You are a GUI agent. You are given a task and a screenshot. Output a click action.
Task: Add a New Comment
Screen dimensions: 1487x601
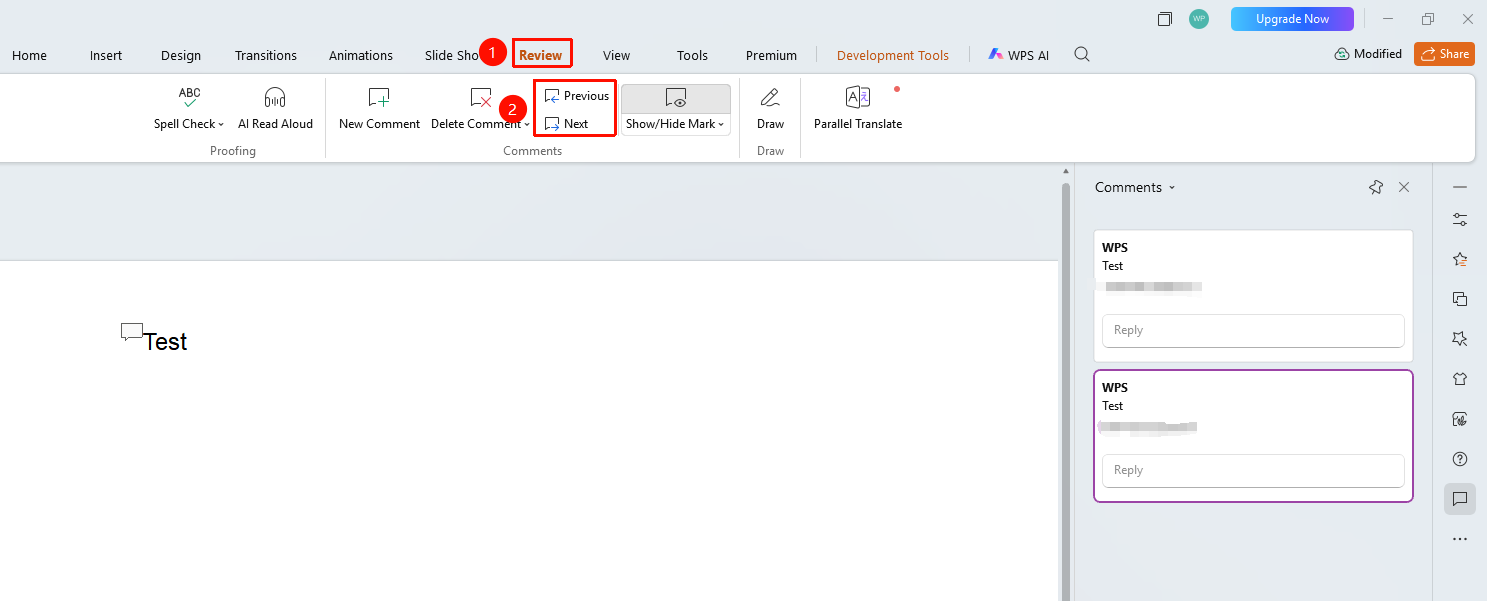tap(379, 109)
